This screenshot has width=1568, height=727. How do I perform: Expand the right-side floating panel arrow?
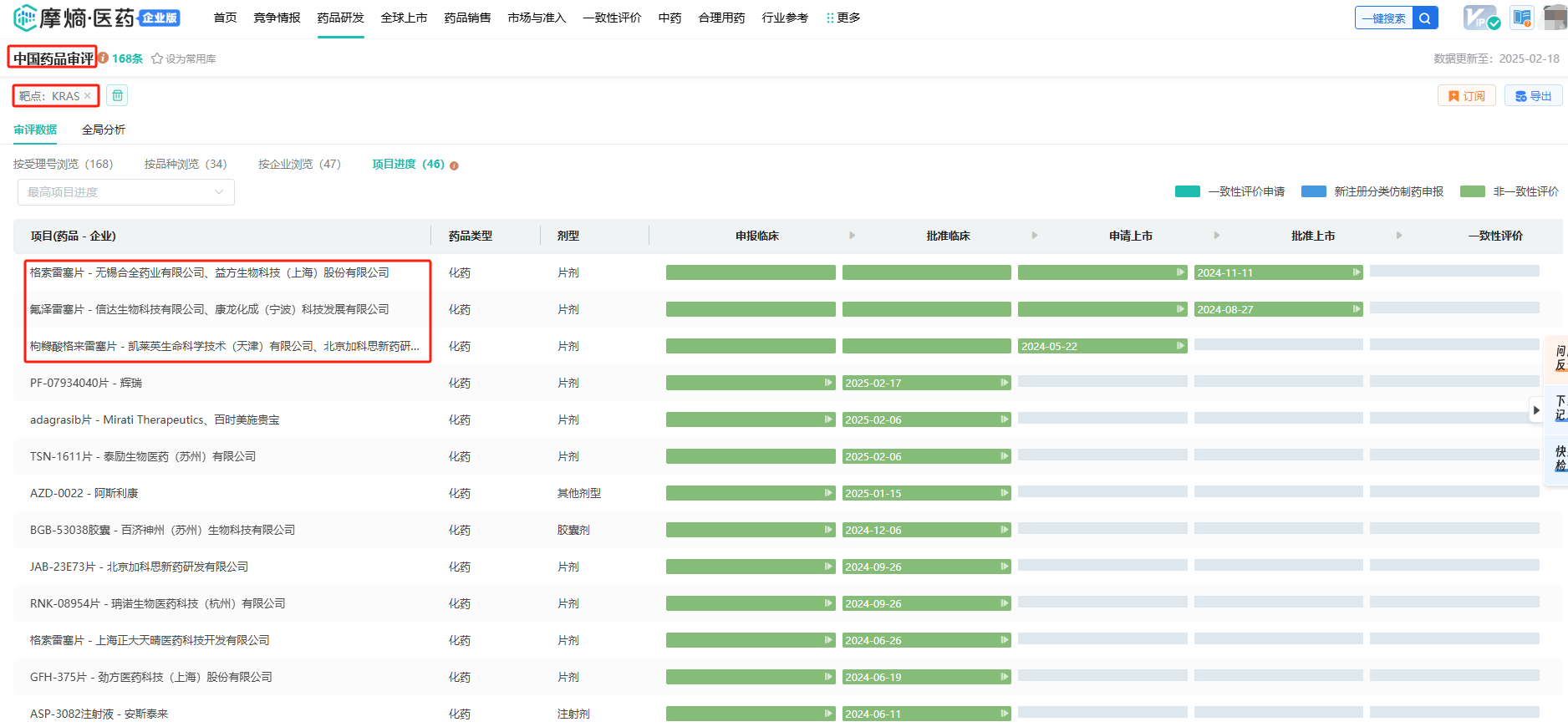1536,410
